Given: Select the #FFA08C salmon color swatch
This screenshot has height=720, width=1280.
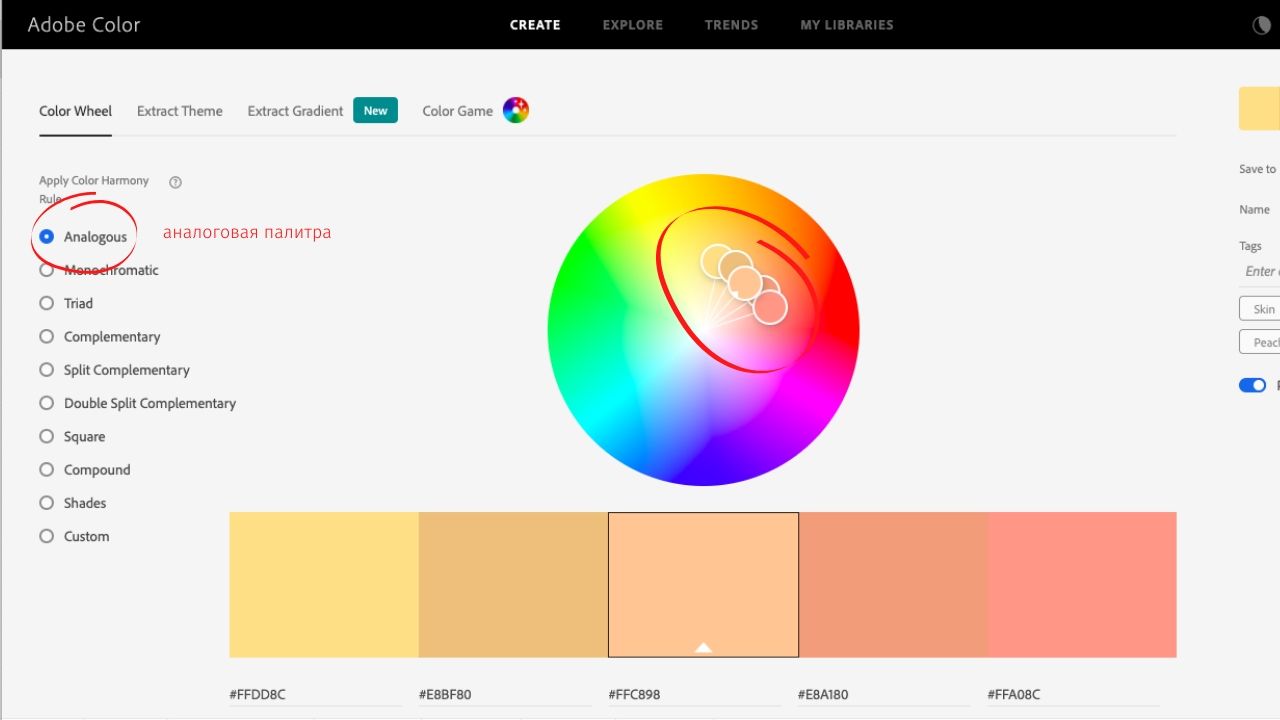Looking at the screenshot, I should pos(1081,584).
